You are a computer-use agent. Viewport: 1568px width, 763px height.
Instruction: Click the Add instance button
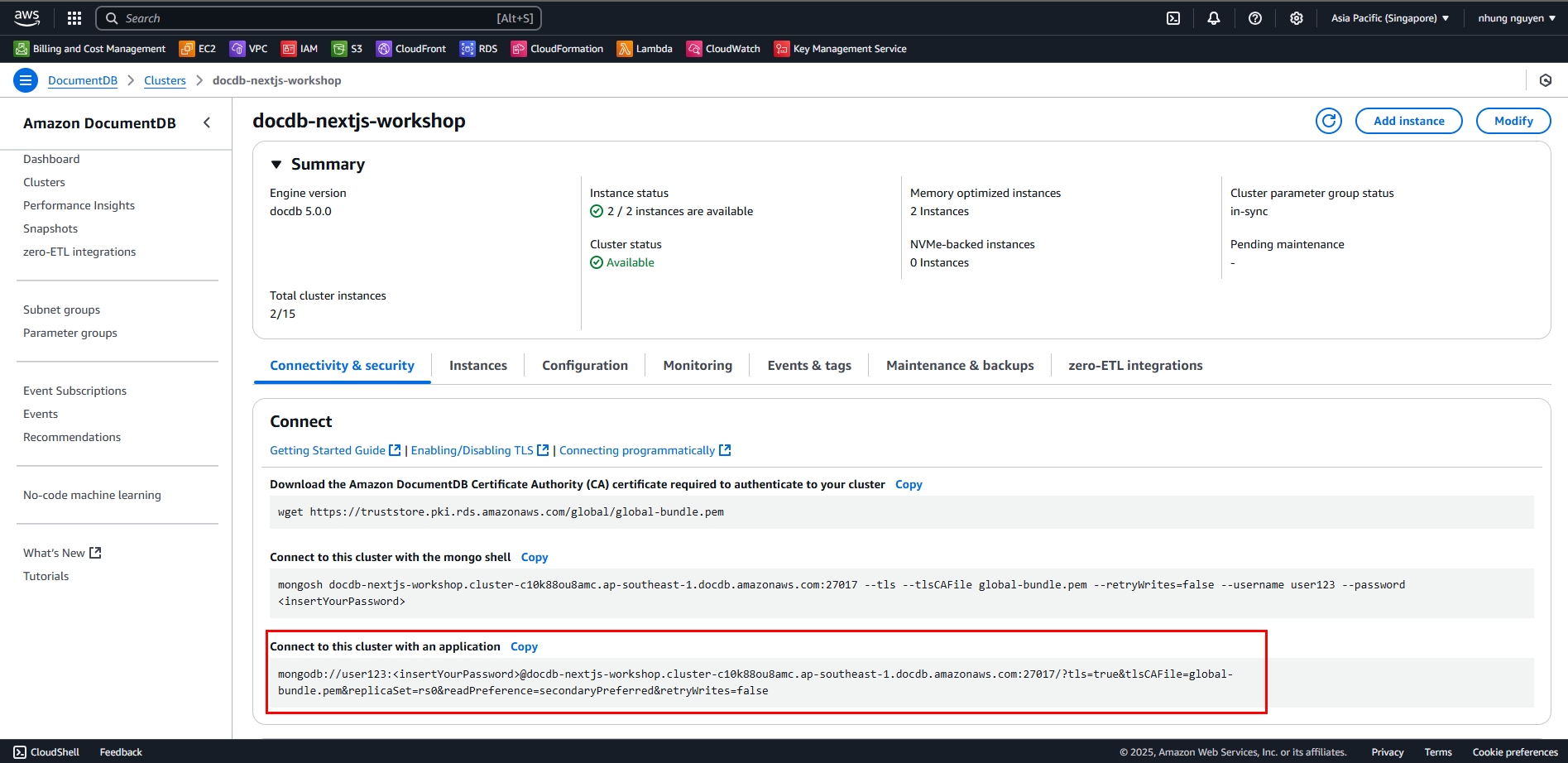point(1409,121)
